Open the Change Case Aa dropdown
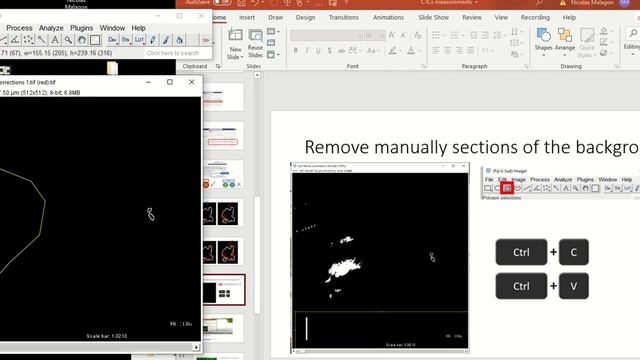Viewport: 640px width, 360px height. (372, 51)
